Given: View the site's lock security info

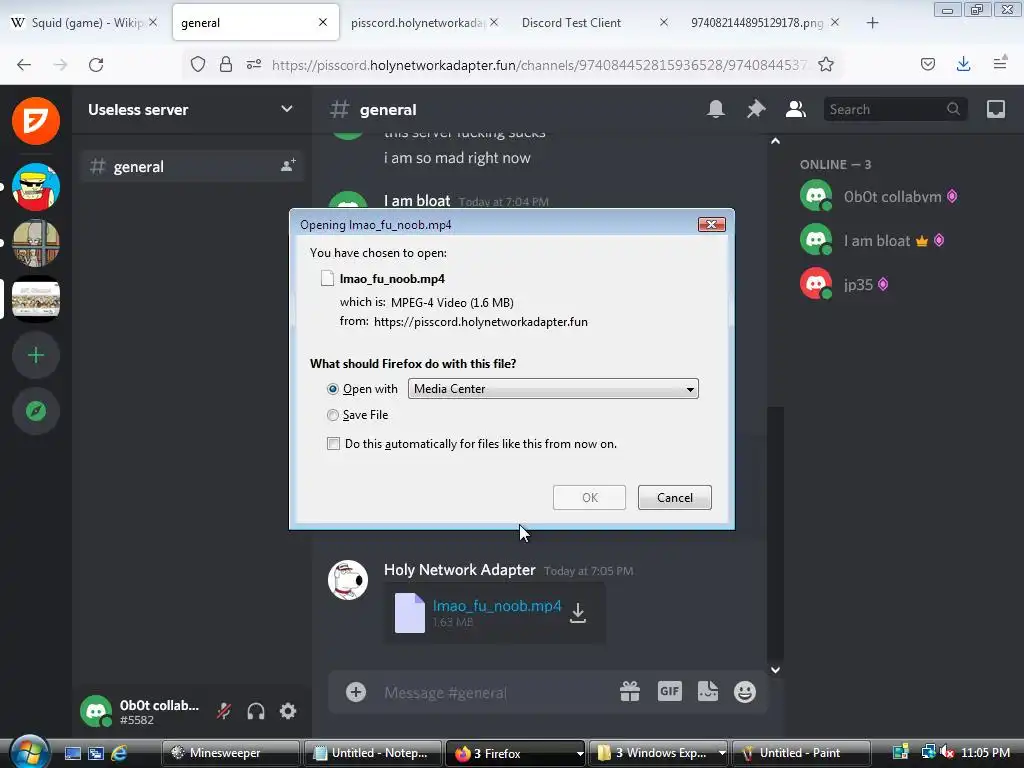Looking at the screenshot, I should coord(226,64).
